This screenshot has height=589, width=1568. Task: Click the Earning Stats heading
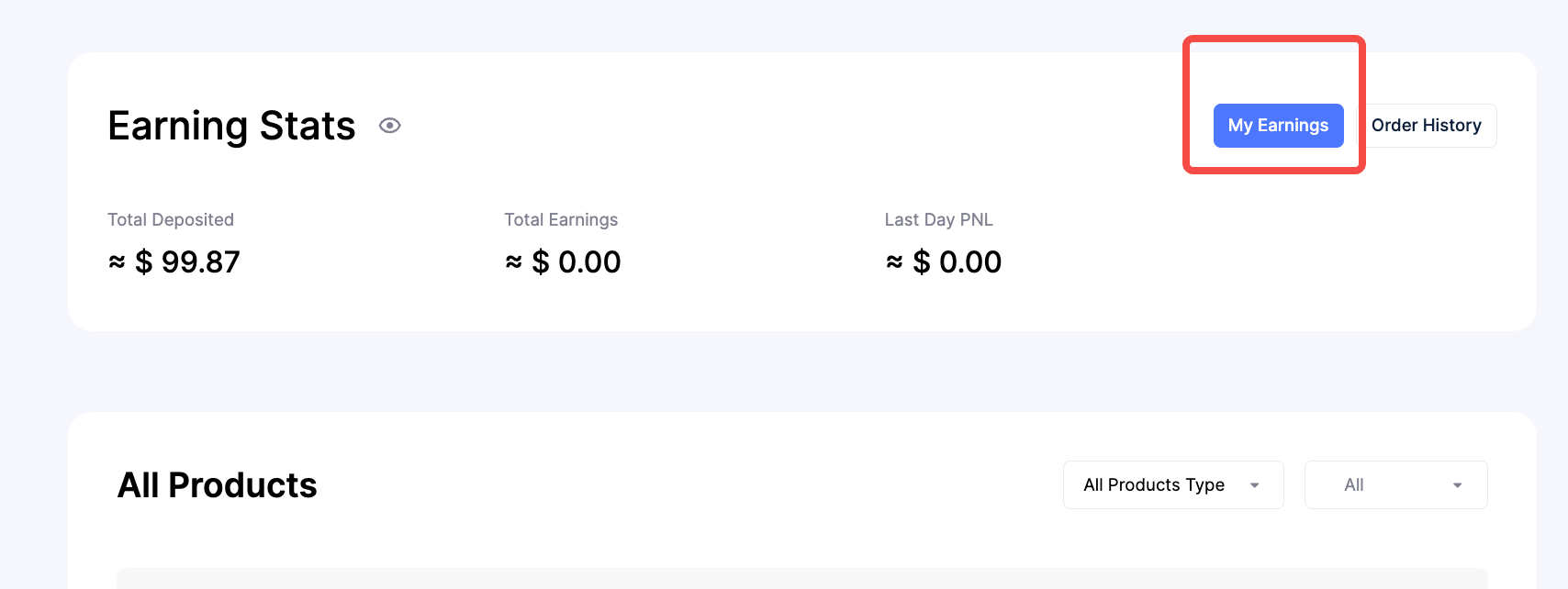(231, 126)
